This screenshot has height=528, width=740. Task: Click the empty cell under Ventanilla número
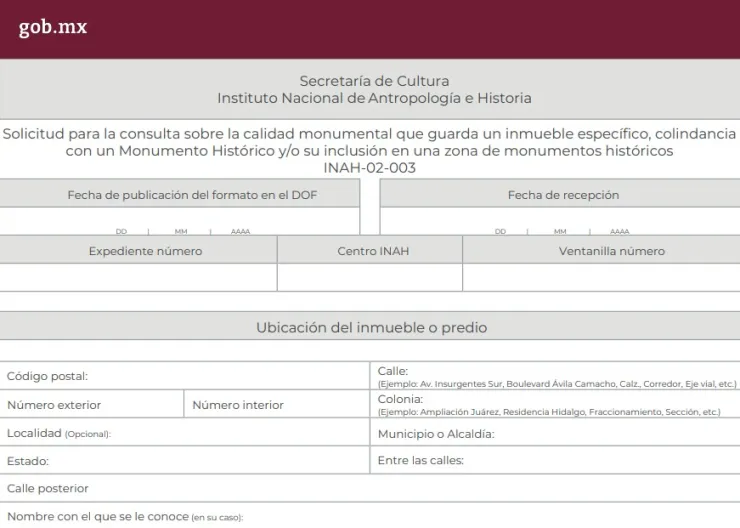(602, 277)
